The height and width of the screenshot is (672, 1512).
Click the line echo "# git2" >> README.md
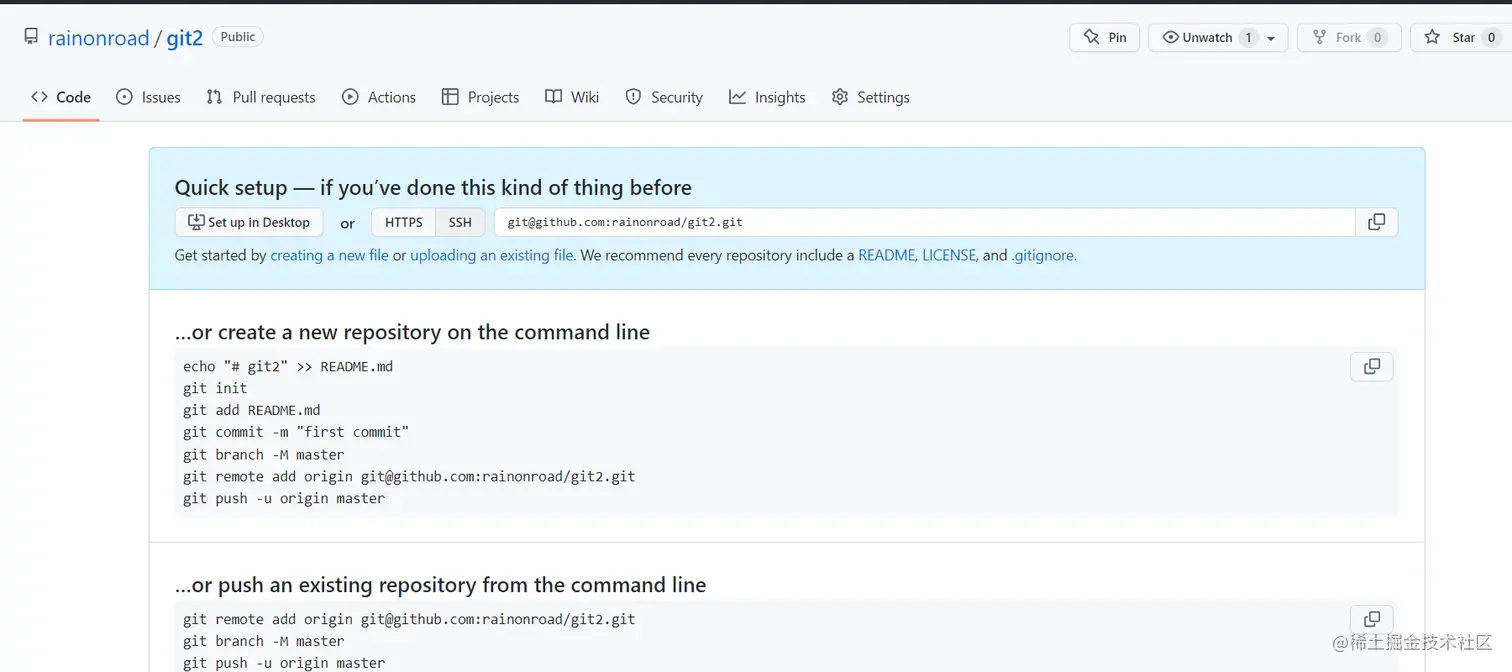pos(288,366)
